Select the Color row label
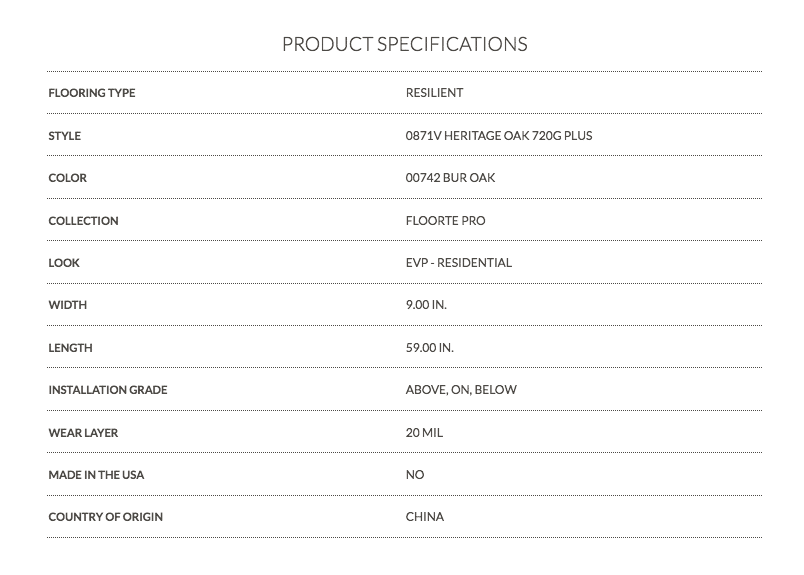The height and width of the screenshot is (575, 804). tap(68, 178)
